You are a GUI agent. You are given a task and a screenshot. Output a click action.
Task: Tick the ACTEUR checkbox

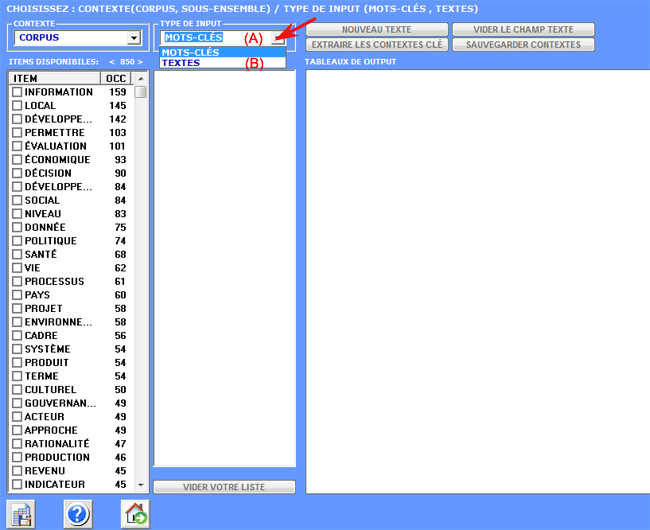(x=17, y=417)
